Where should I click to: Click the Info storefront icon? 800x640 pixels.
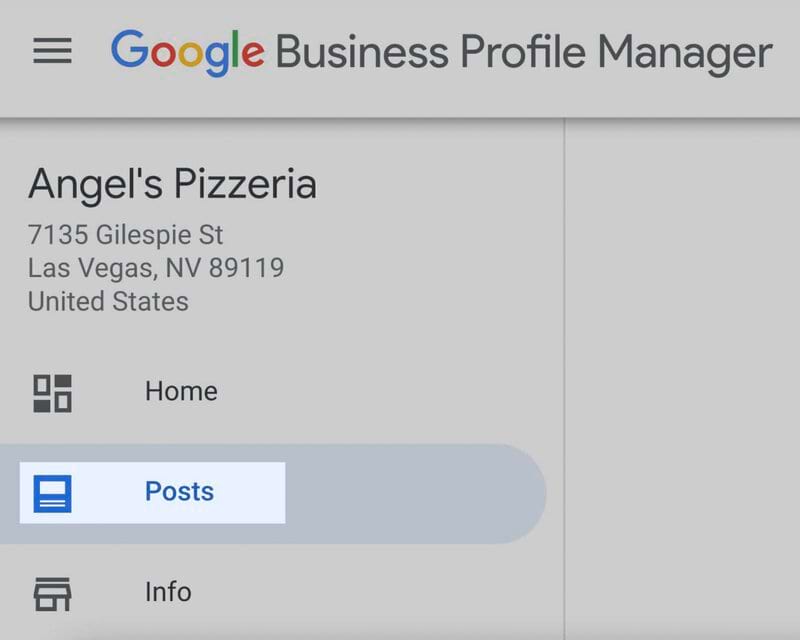coord(53,591)
